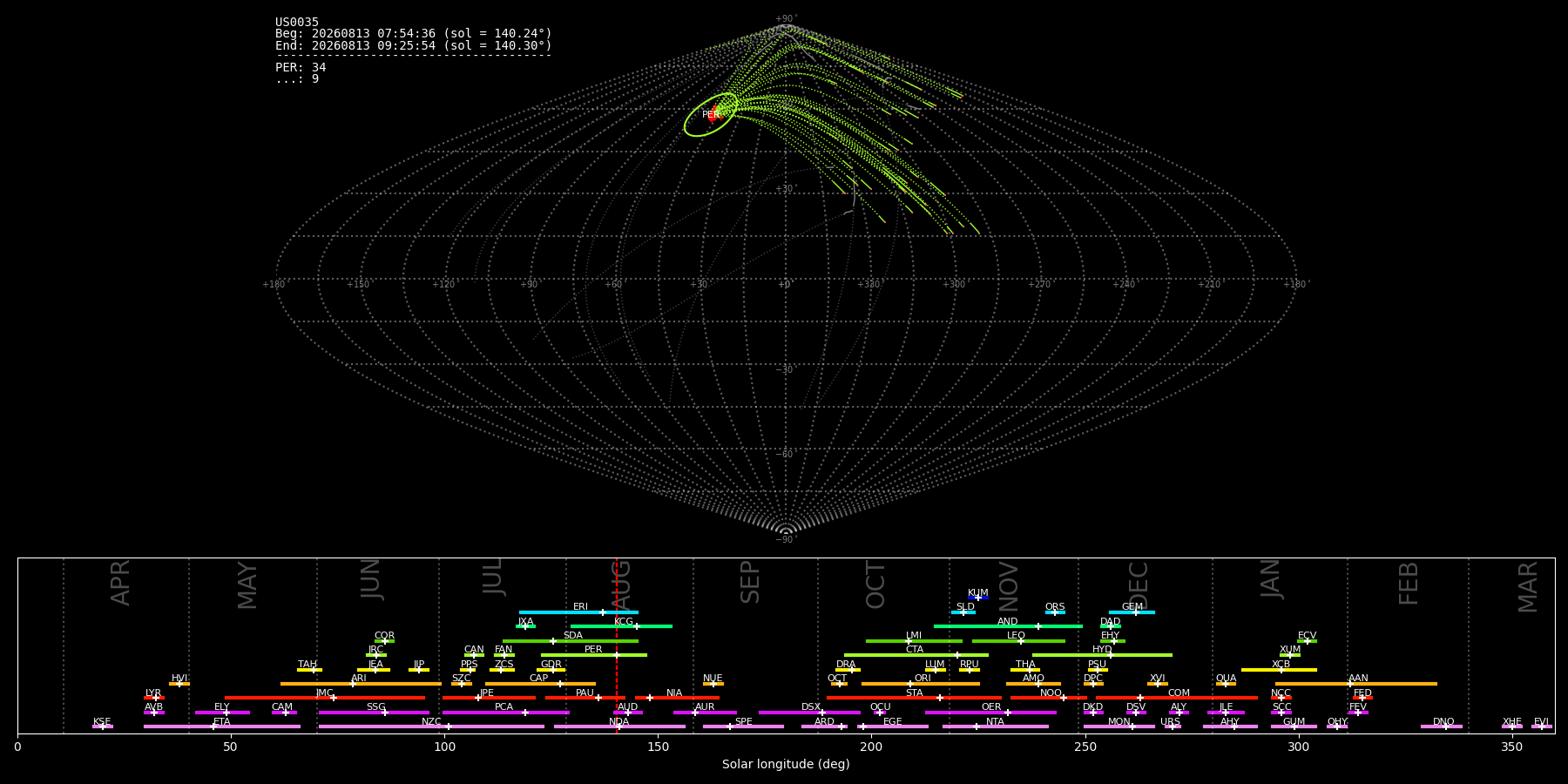Click the LEO shower timeline bar
Viewport: 1568px width, 784px height.
tap(1018, 641)
